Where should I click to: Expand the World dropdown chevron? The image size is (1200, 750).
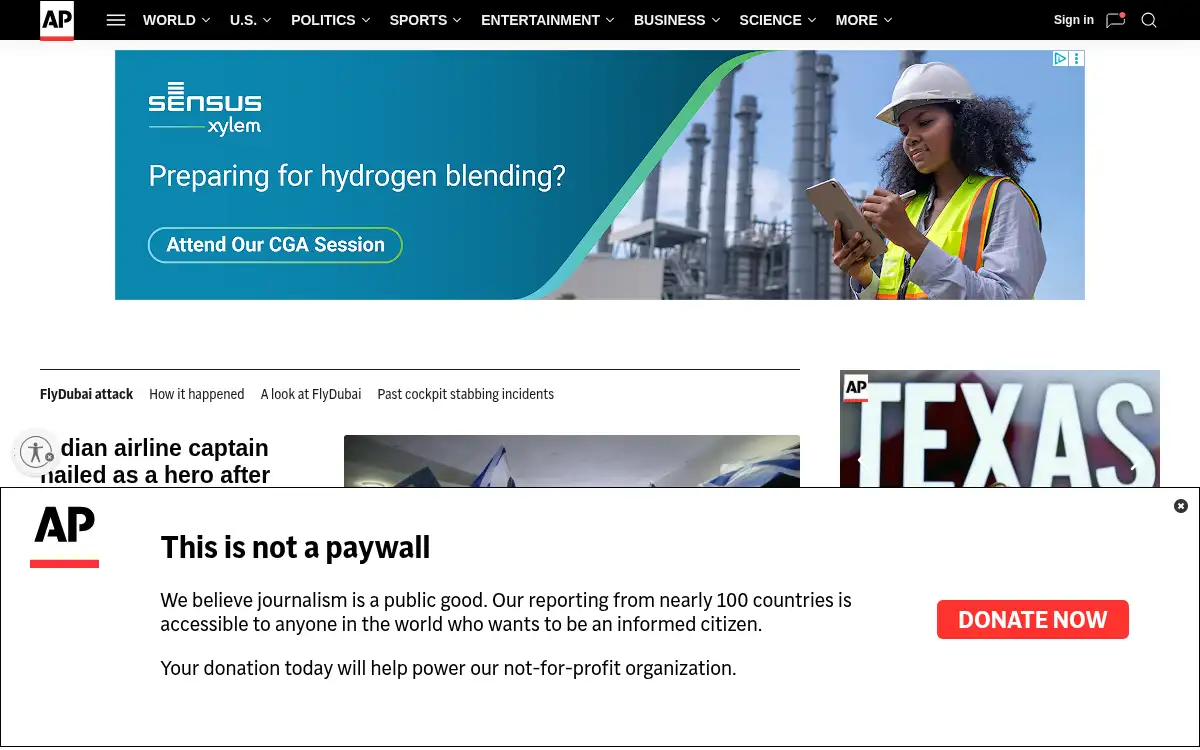pyautogui.click(x=206, y=20)
